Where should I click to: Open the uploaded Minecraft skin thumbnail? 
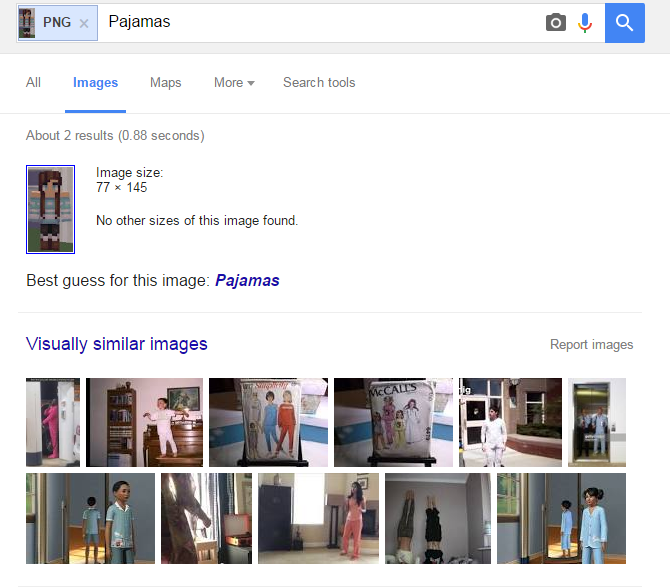click(50, 209)
